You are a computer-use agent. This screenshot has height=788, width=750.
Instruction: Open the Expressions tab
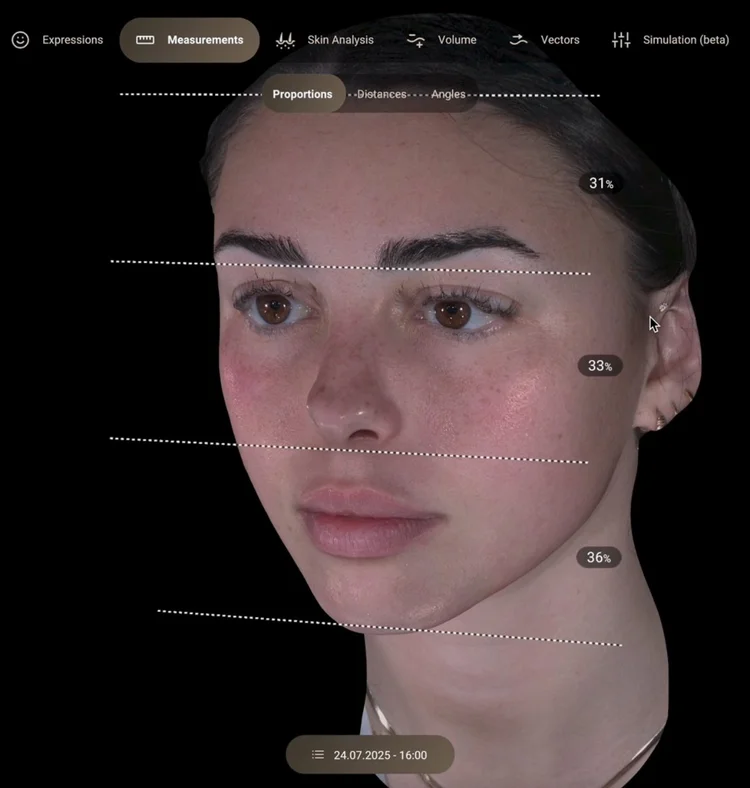(x=57, y=40)
